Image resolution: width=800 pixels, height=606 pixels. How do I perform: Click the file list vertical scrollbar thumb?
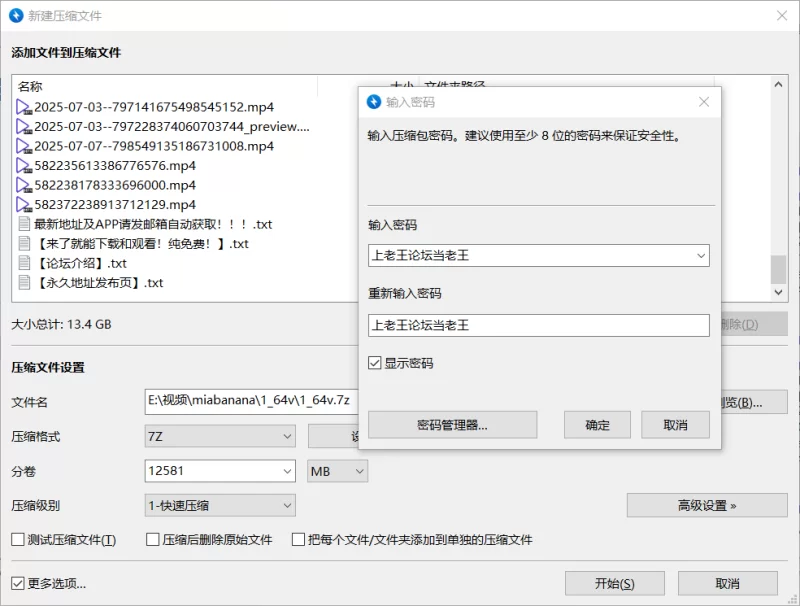pyautogui.click(x=778, y=269)
